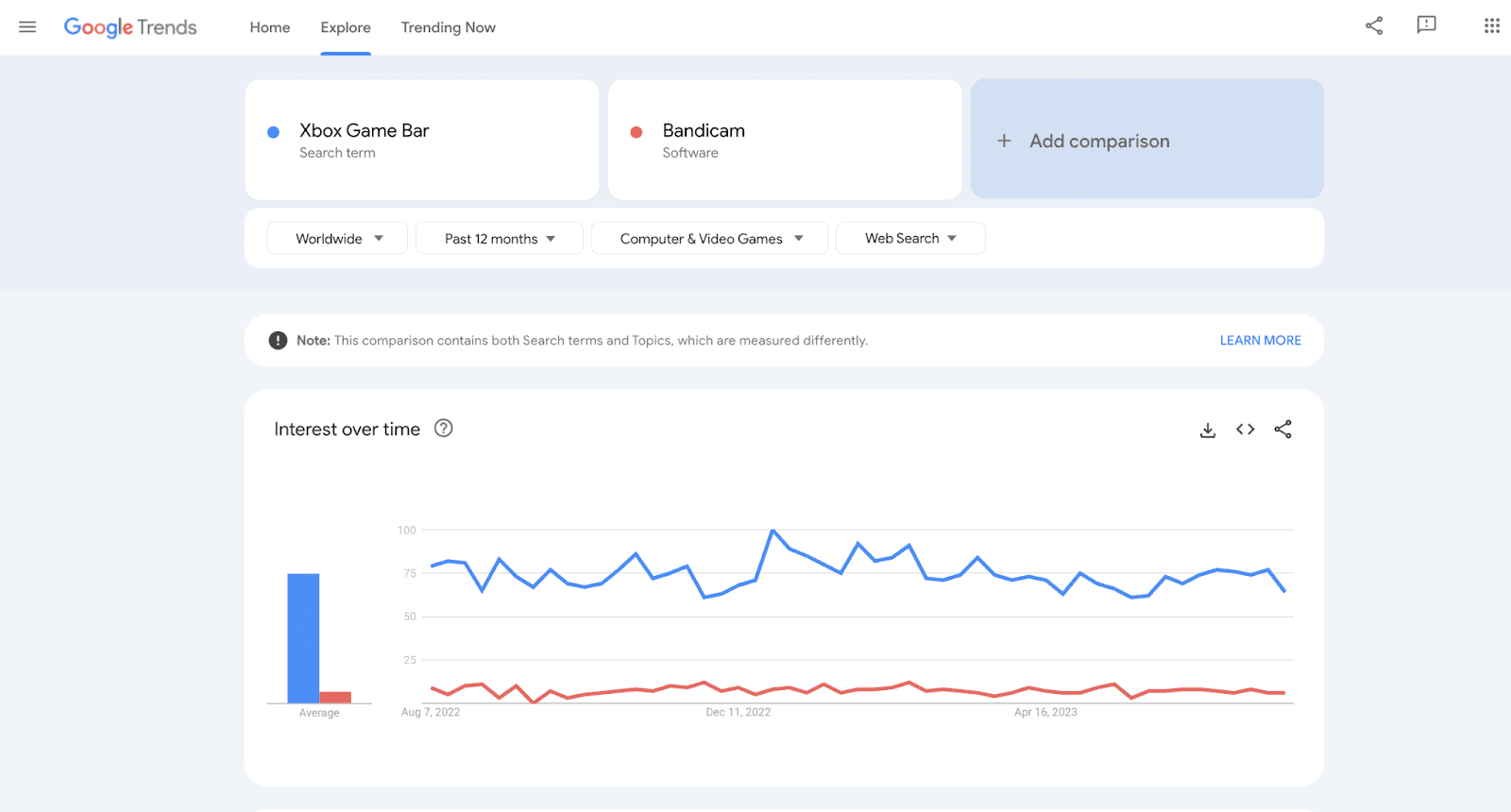
Task: Click Add comparison button
Action: (1146, 140)
